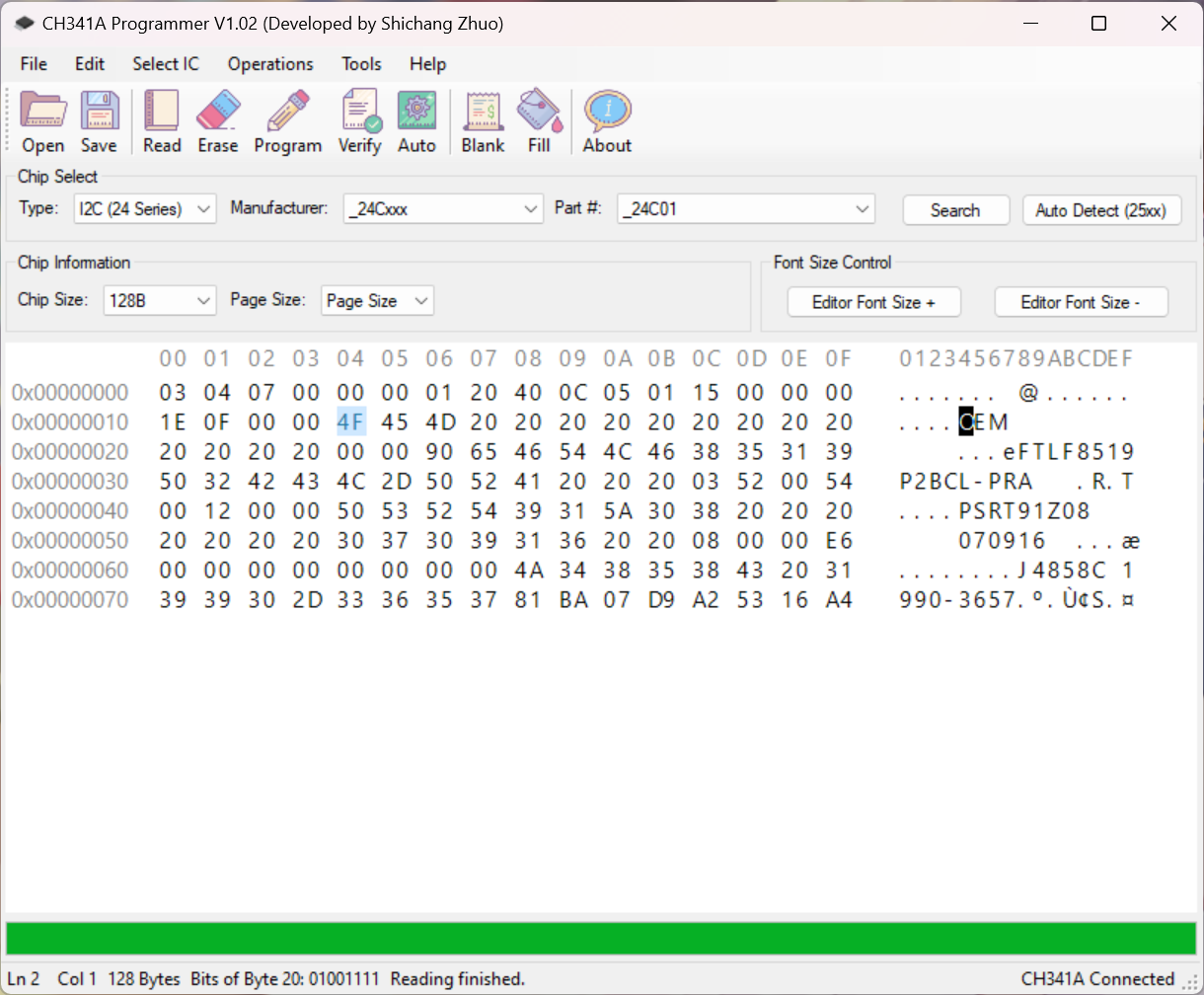
Task: Open the Operations menu
Action: coord(269,64)
